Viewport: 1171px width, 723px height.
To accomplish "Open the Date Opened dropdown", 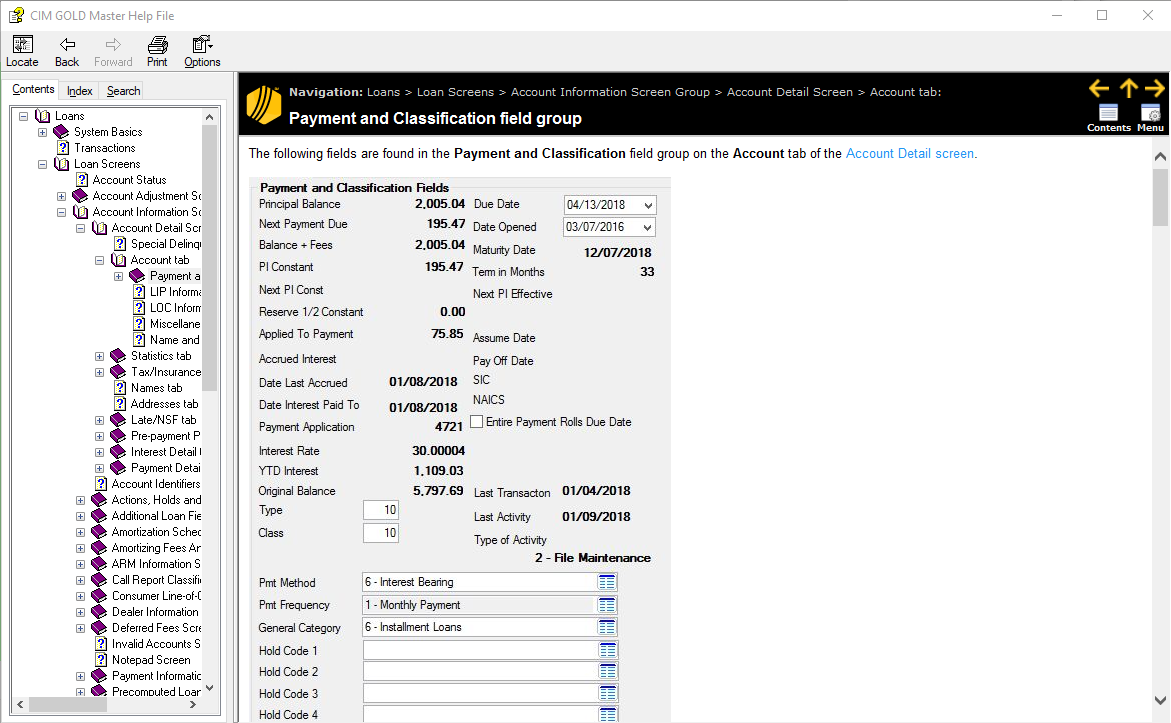I will [647, 227].
